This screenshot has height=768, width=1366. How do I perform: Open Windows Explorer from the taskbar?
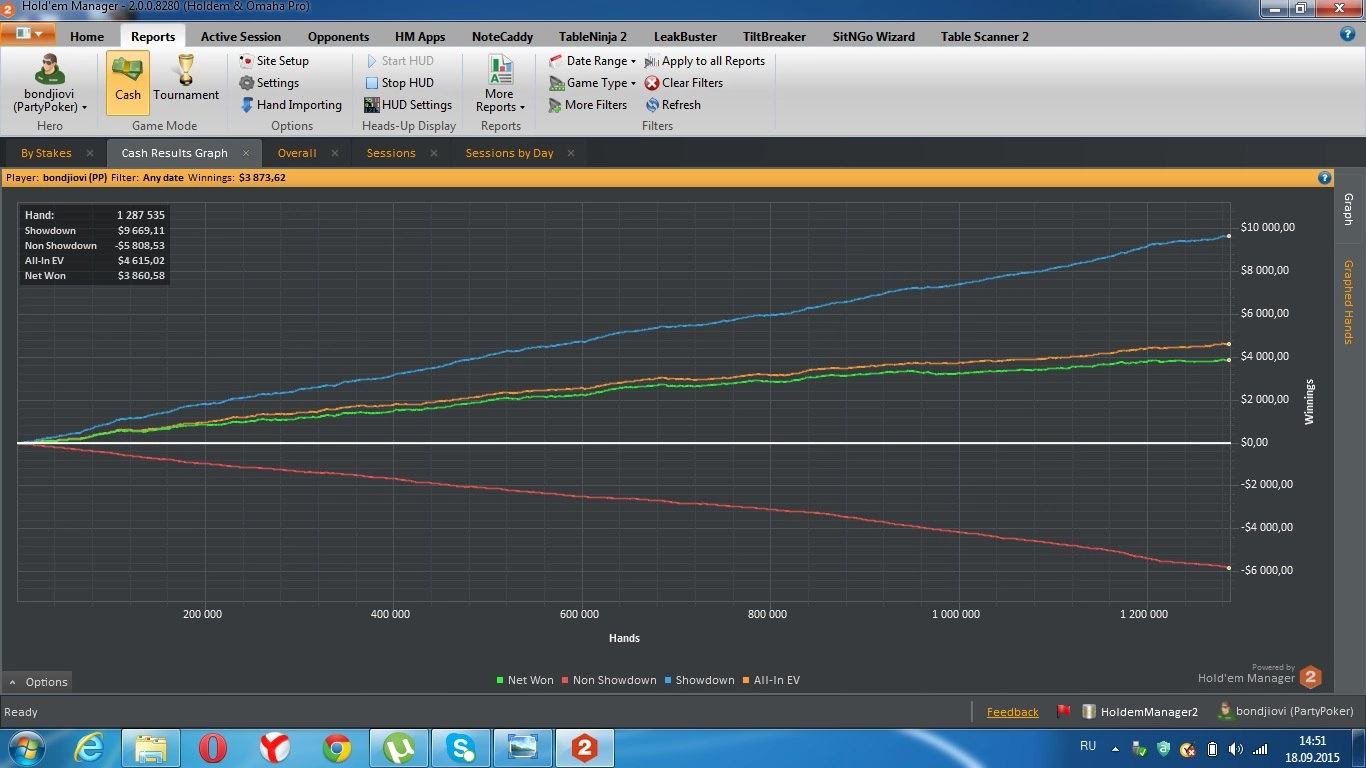tap(151, 748)
